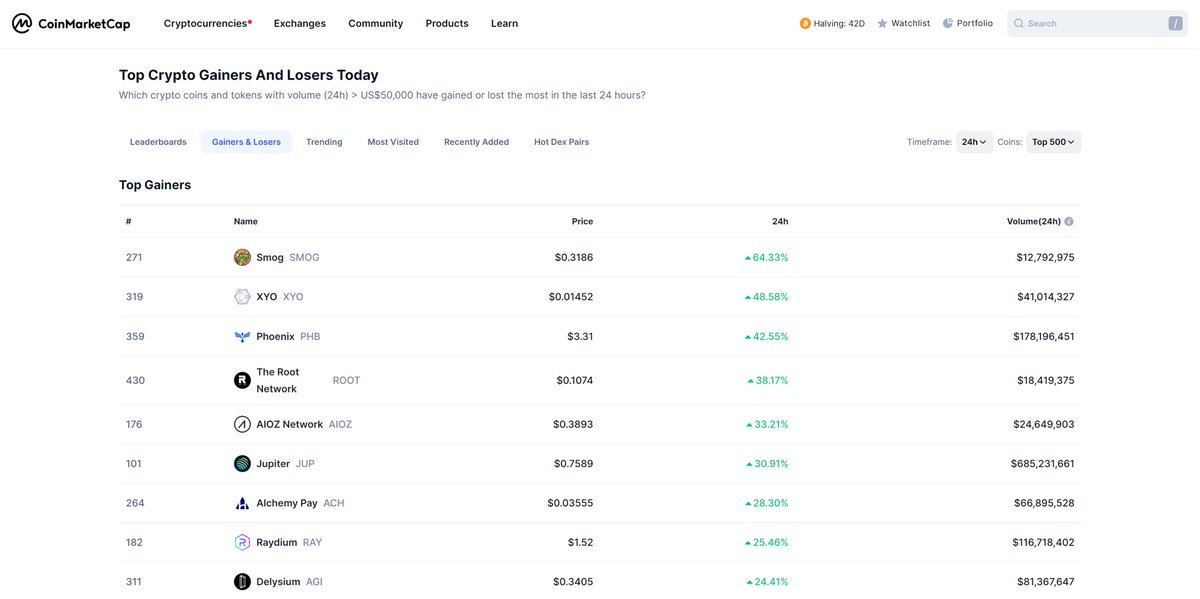Open the Timeframe 24h dropdown

975,142
